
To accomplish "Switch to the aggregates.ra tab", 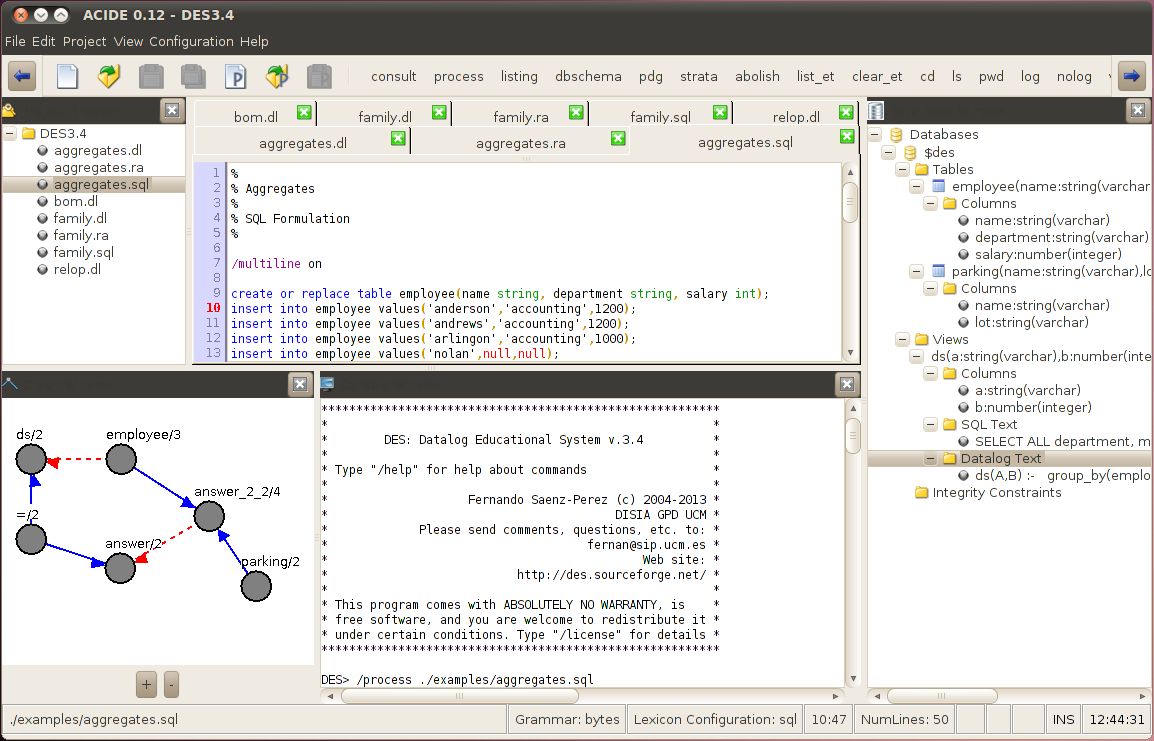I will click(520, 142).
